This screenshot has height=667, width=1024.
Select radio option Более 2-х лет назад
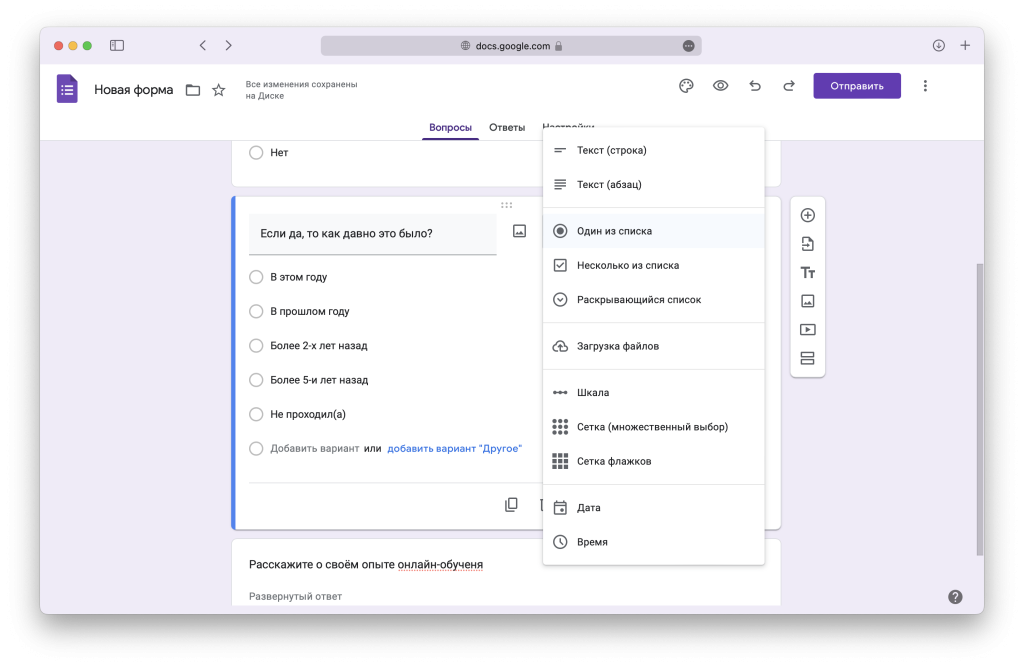pos(256,346)
